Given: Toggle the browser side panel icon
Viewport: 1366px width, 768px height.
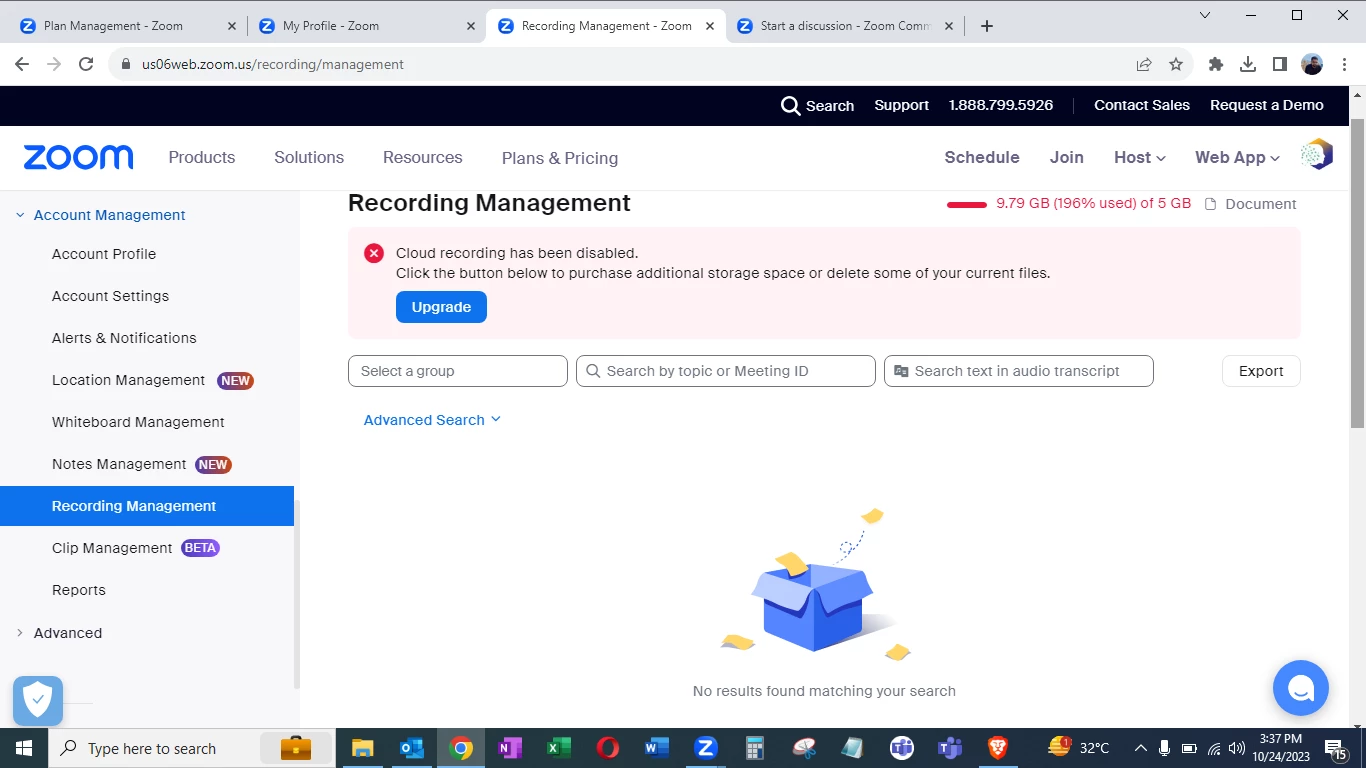Looking at the screenshot, I should [1280, 64].
